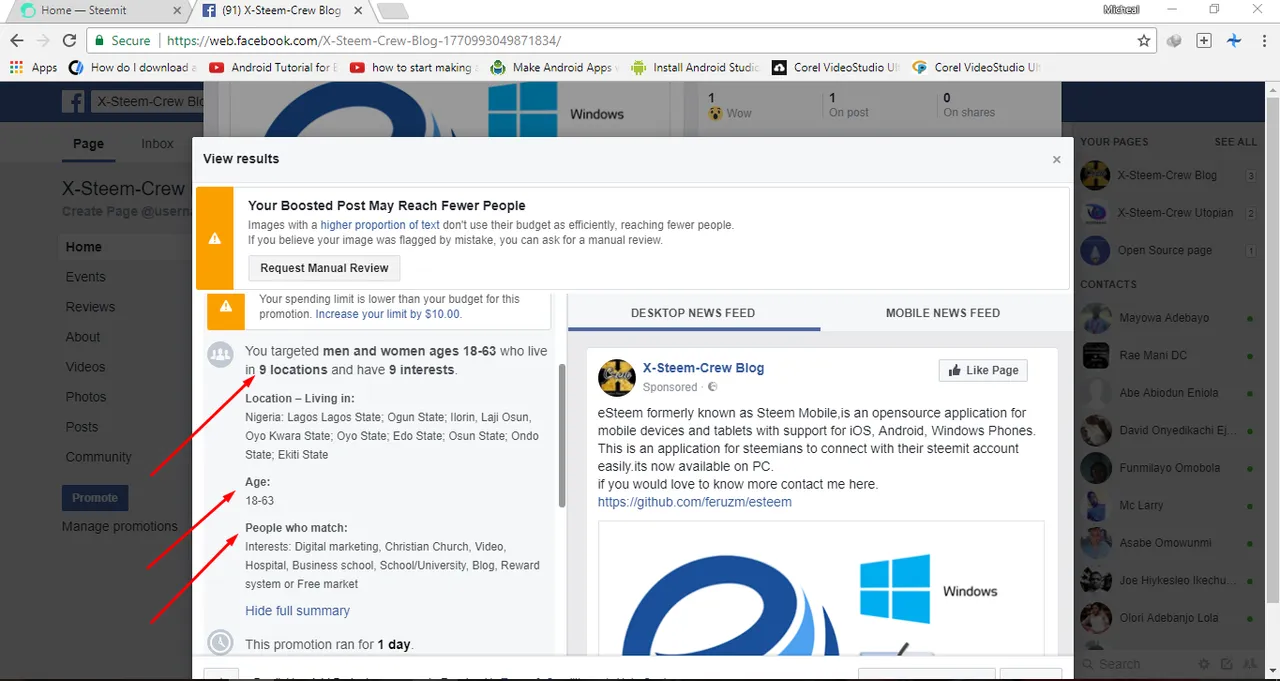Screen dimensions: 1280x681
Task: Open the Inbox tab
Action: pyautogui.click(x=157, y=144)
